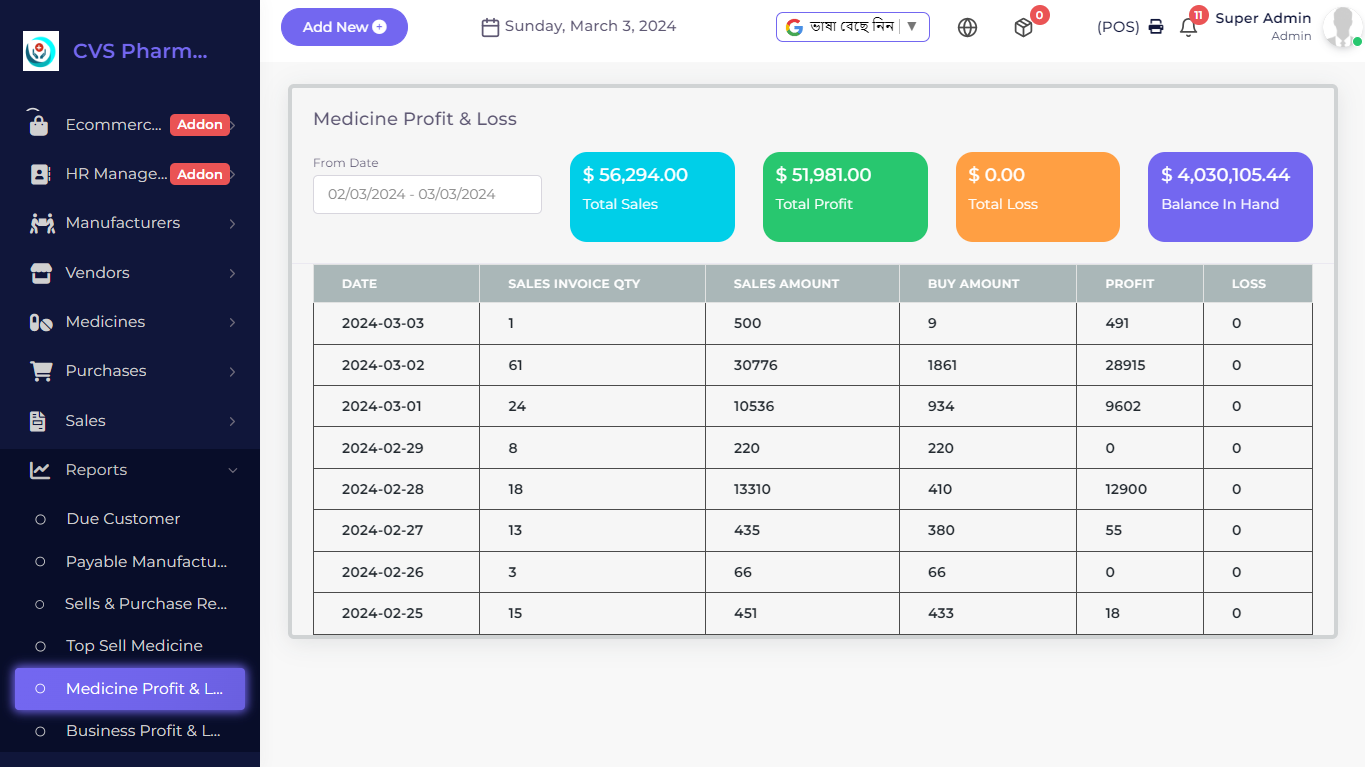The image size is (1365, 767).
Task: Open the Google language selector dropdown
Action: (x=852, y=27)
